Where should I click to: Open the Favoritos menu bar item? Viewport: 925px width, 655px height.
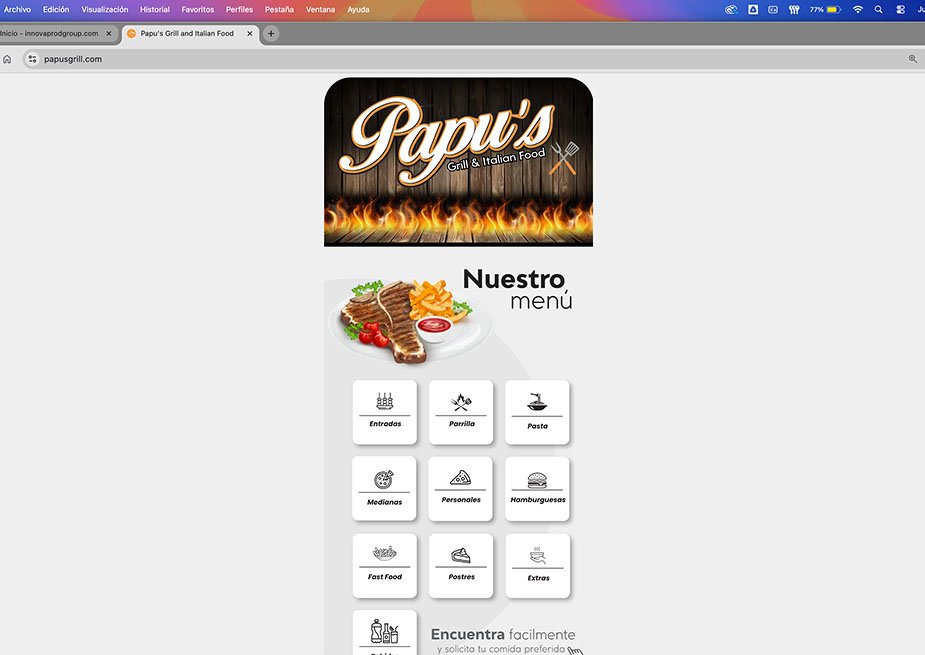coord(198,9)
